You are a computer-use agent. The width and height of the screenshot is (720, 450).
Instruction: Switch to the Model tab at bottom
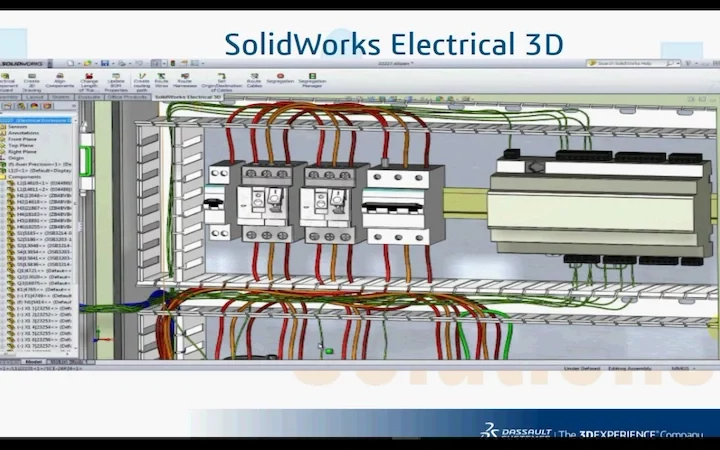click(x=34, y=362)
